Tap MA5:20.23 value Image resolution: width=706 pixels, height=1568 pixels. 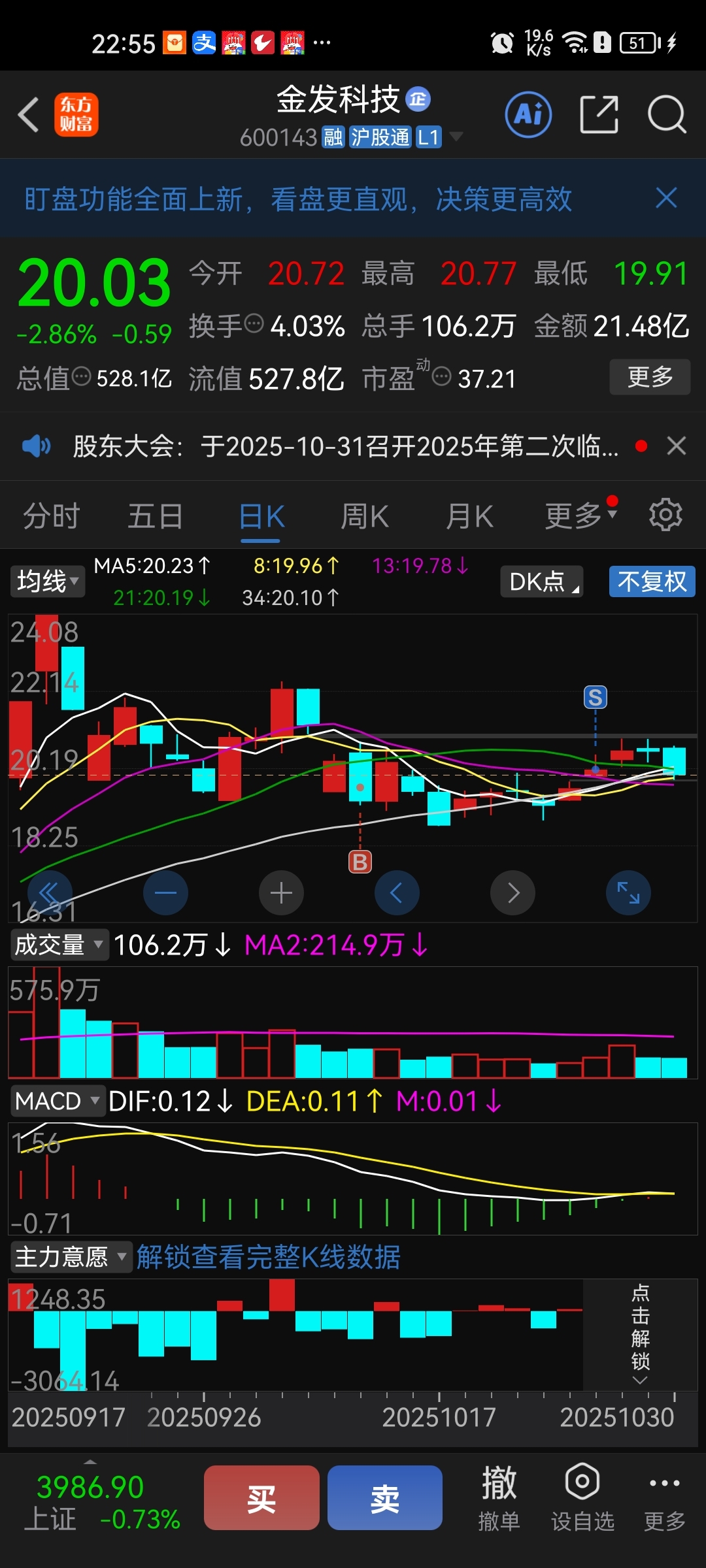(152, 566)
